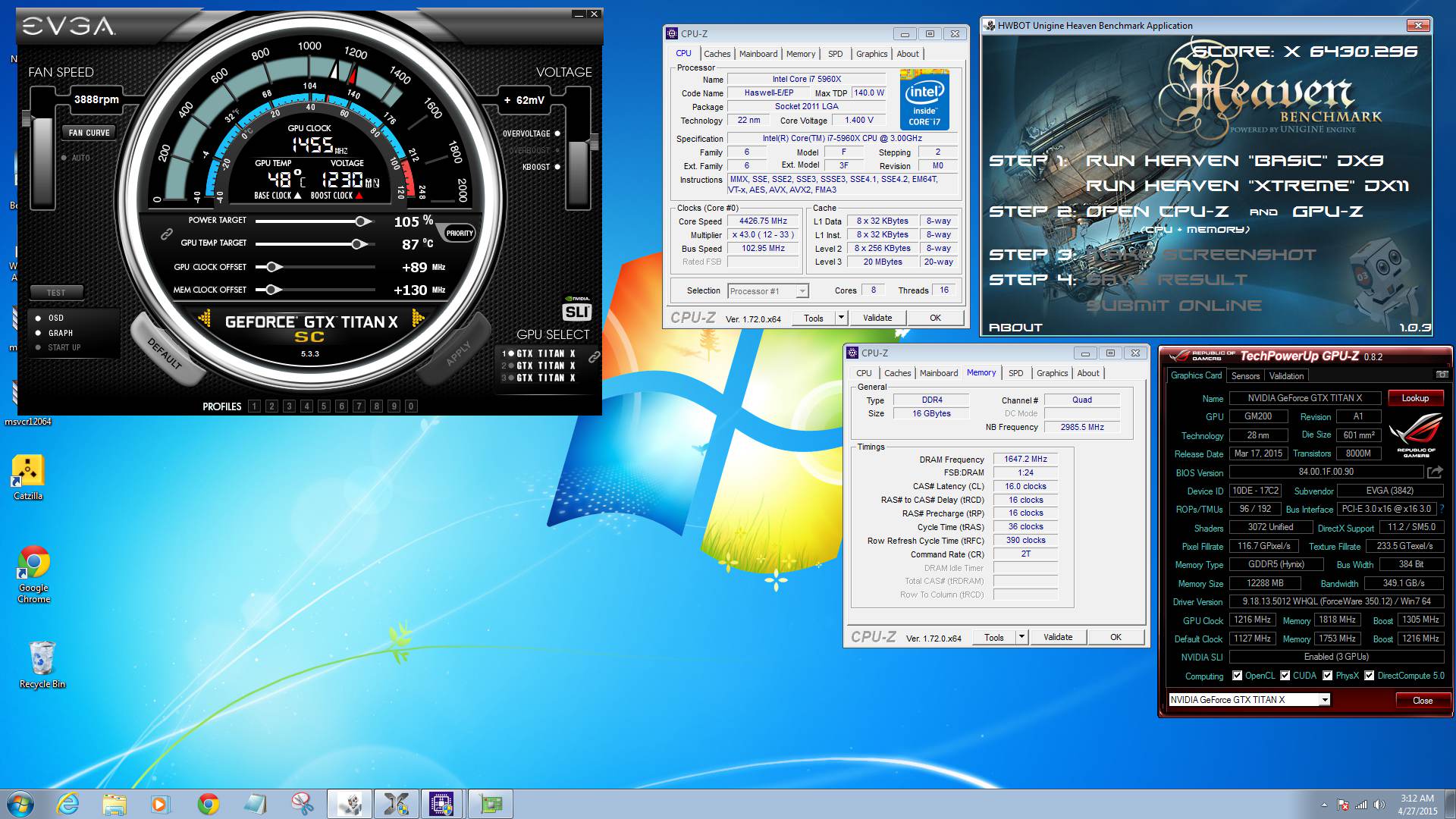
Task: Toggle the DirectCompute 5.0 checkbox
Action: coord(1369,675)
